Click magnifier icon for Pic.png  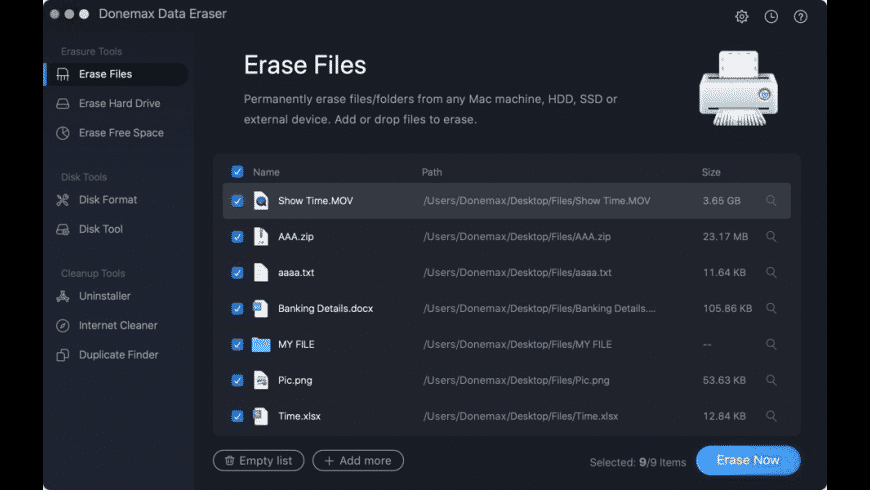coord(771,380)
